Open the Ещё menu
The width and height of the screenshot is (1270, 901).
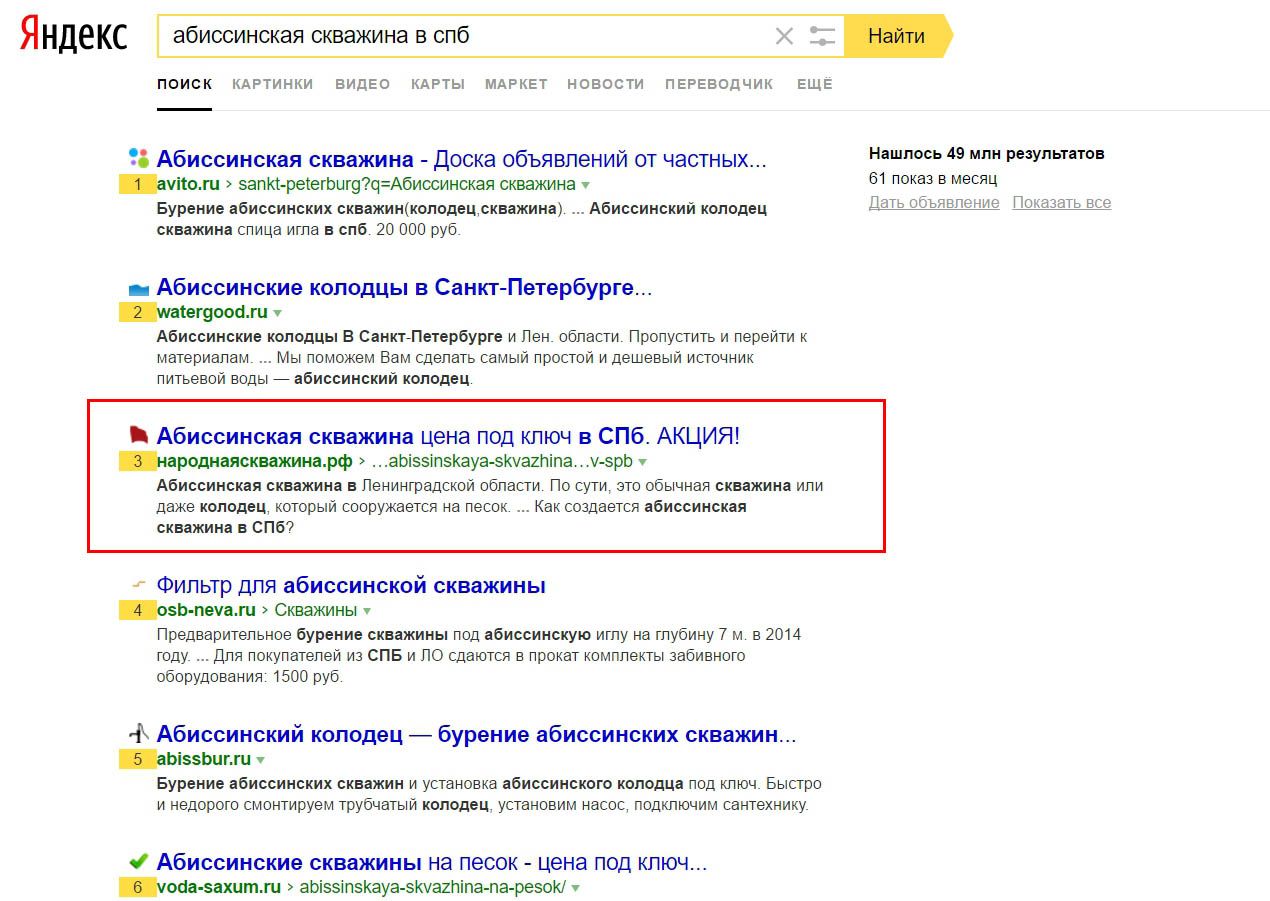click(x=814, y=84)
